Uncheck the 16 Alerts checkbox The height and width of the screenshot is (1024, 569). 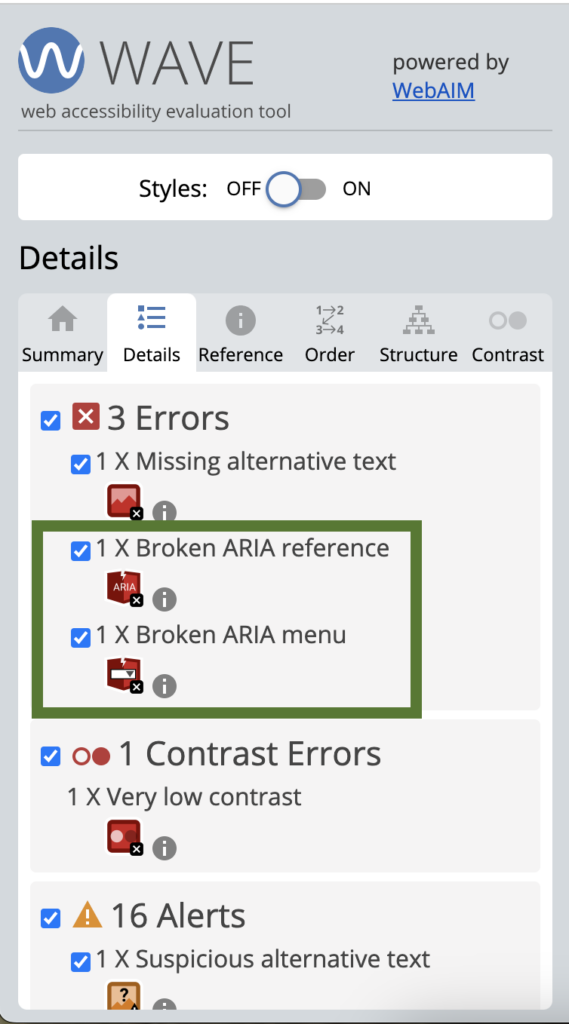click(x=50, y=918)
